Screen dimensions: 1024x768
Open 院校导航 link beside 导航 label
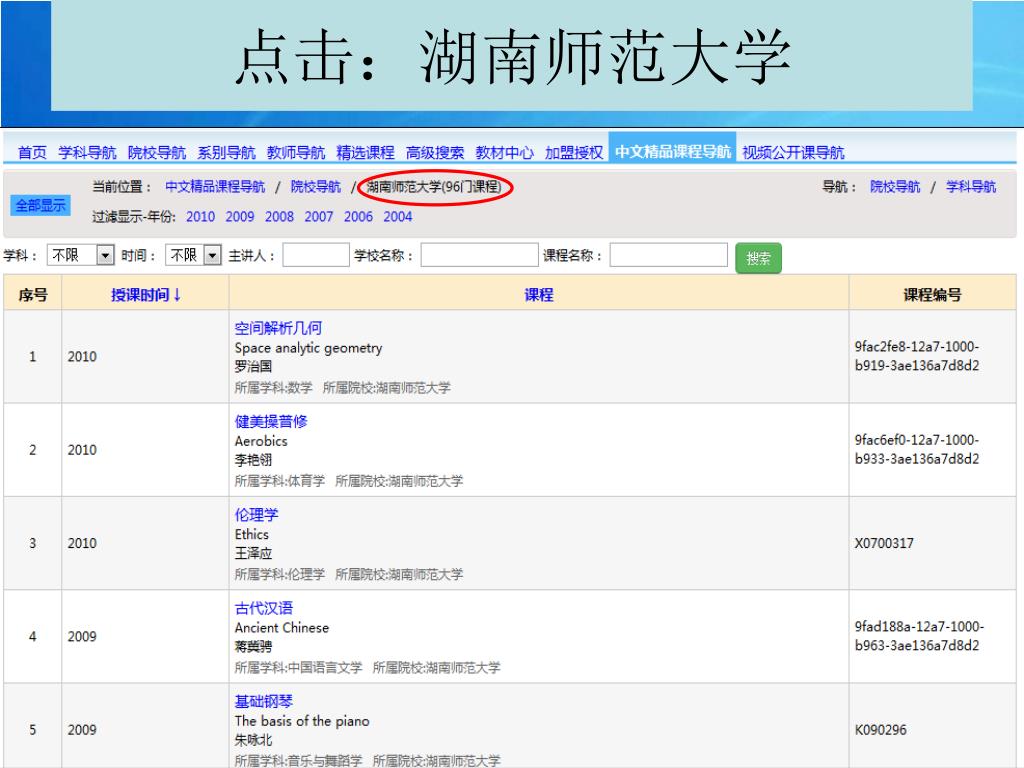pyautogui.click(x=895, y=187)
